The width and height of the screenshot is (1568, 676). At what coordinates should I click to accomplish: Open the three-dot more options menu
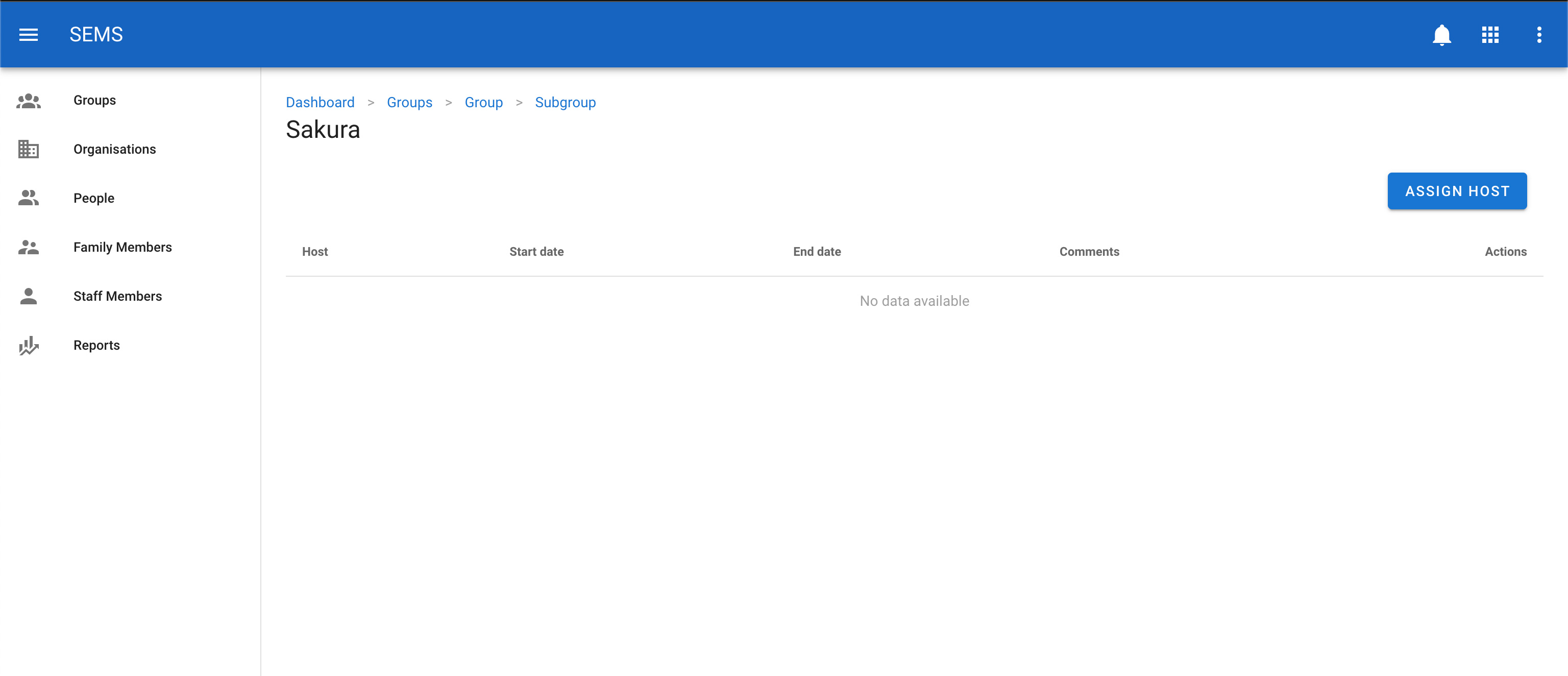pos(1538,35)
